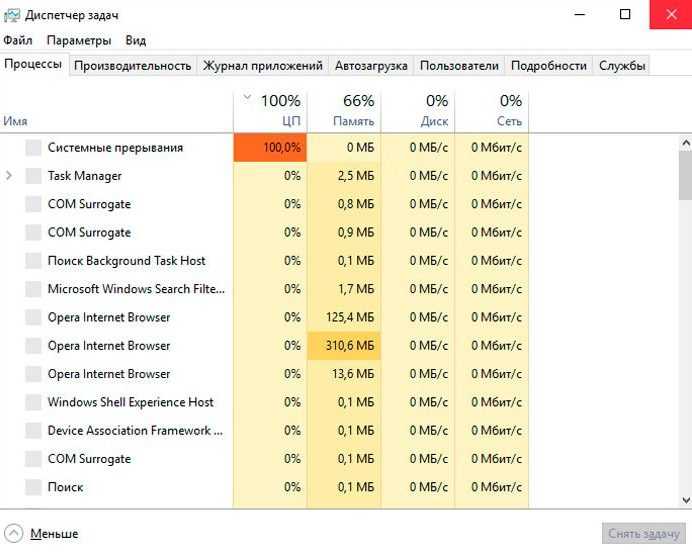Open the Файл menu

(x=18, y=41)
